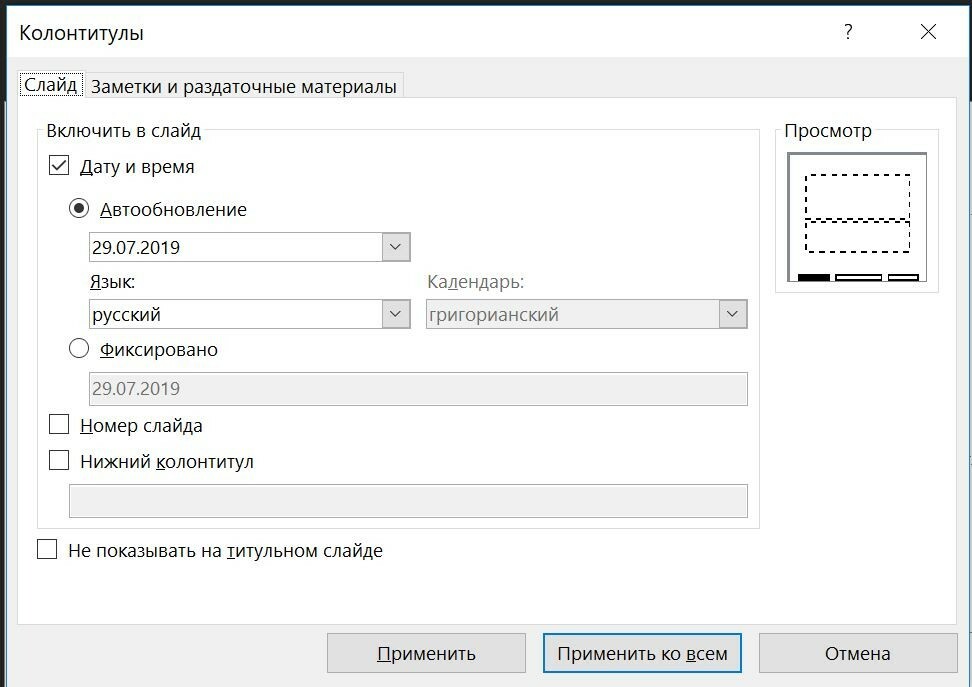This screenshot has width=972, height=687.
Task: Uncheck the Дату и время checkbox
Action: coord(59,166)
